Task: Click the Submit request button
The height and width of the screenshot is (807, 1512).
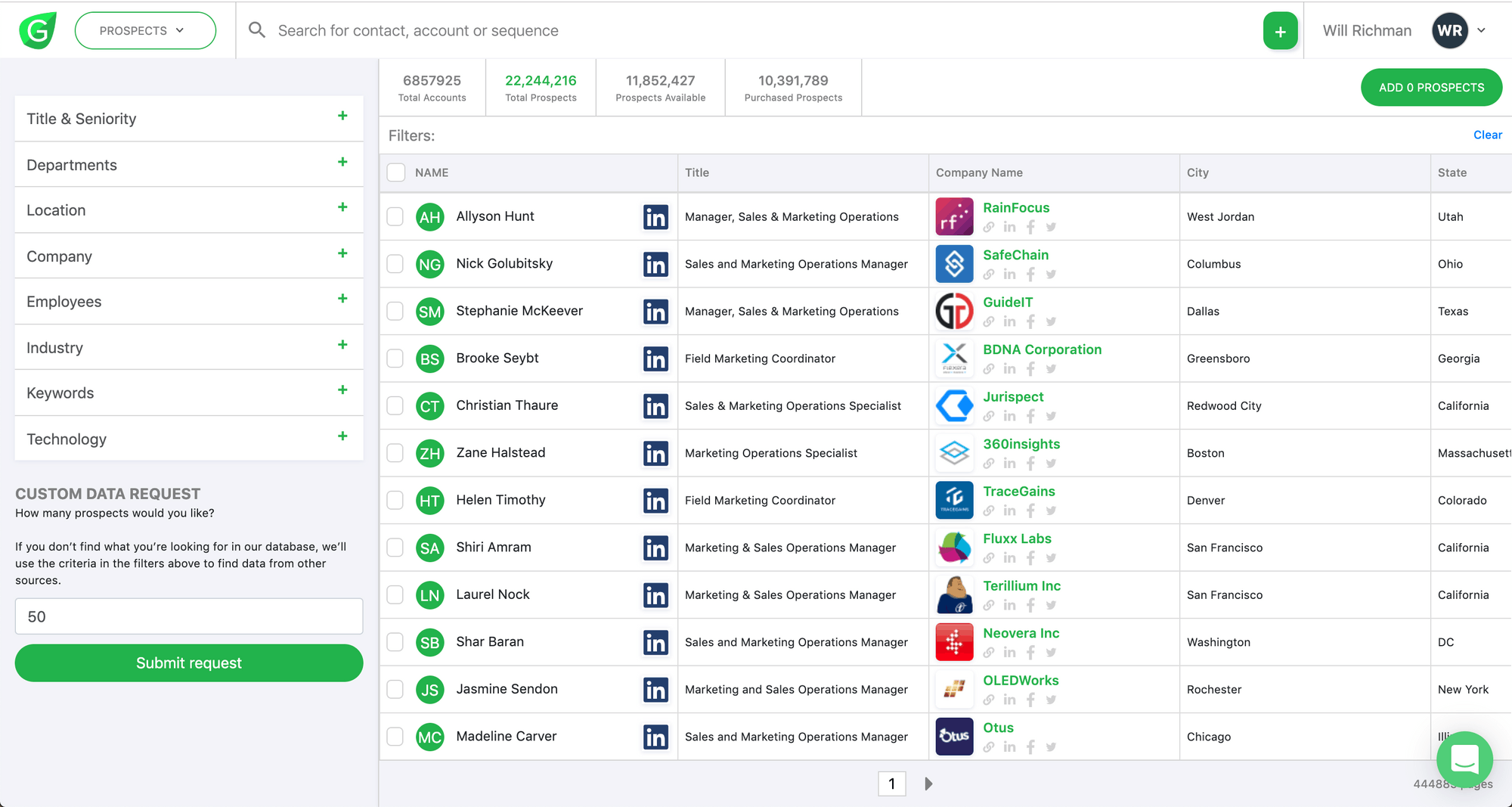Action: pyautogui.click(x=189, y=663)
